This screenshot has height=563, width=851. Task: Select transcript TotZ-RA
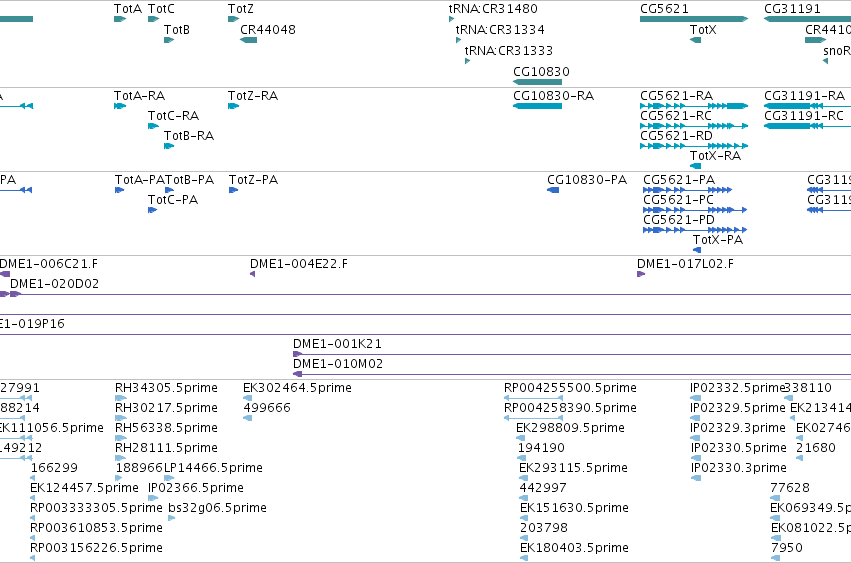tap(253, 96)
